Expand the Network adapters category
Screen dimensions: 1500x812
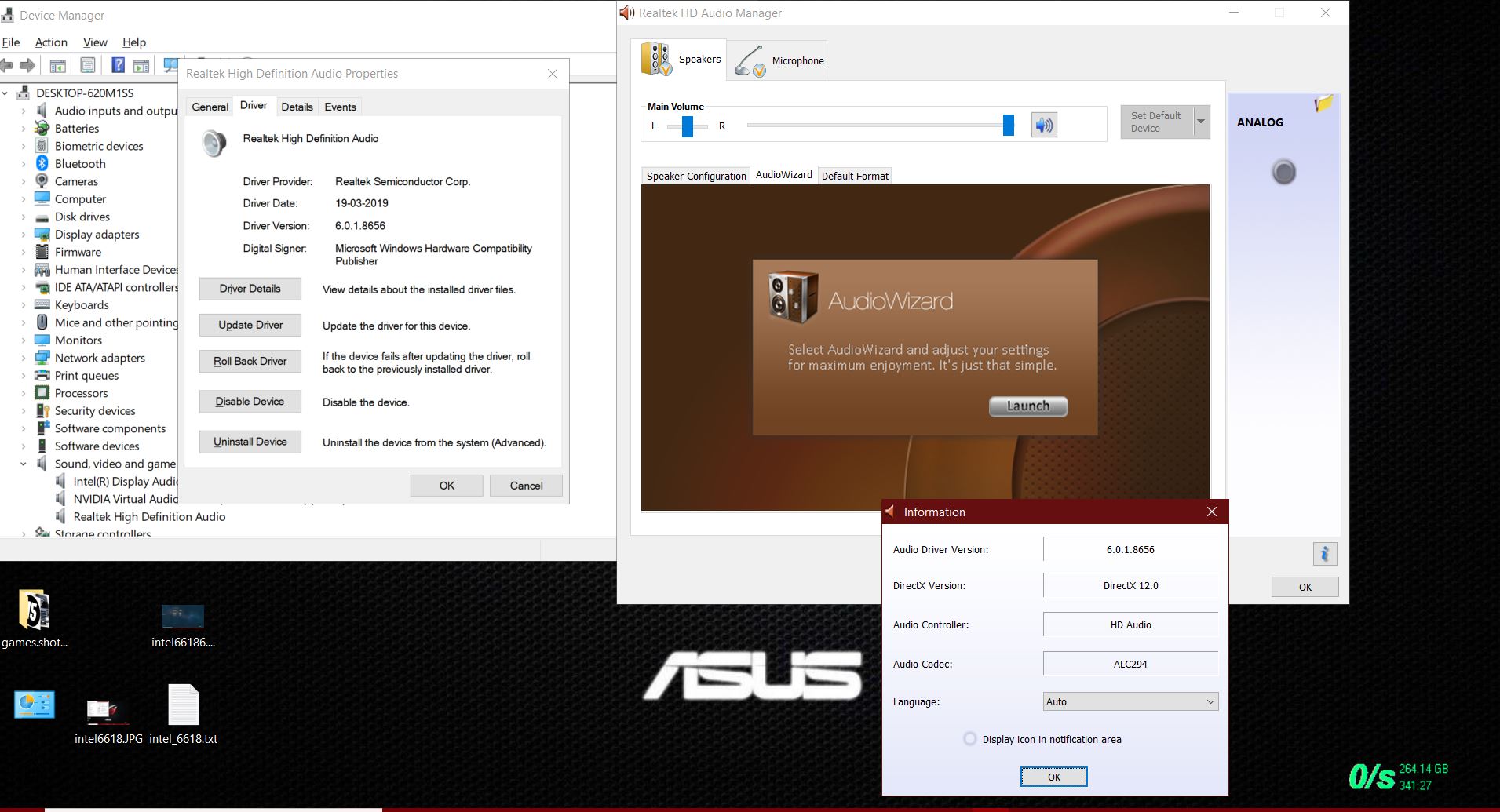coord(24,358)
